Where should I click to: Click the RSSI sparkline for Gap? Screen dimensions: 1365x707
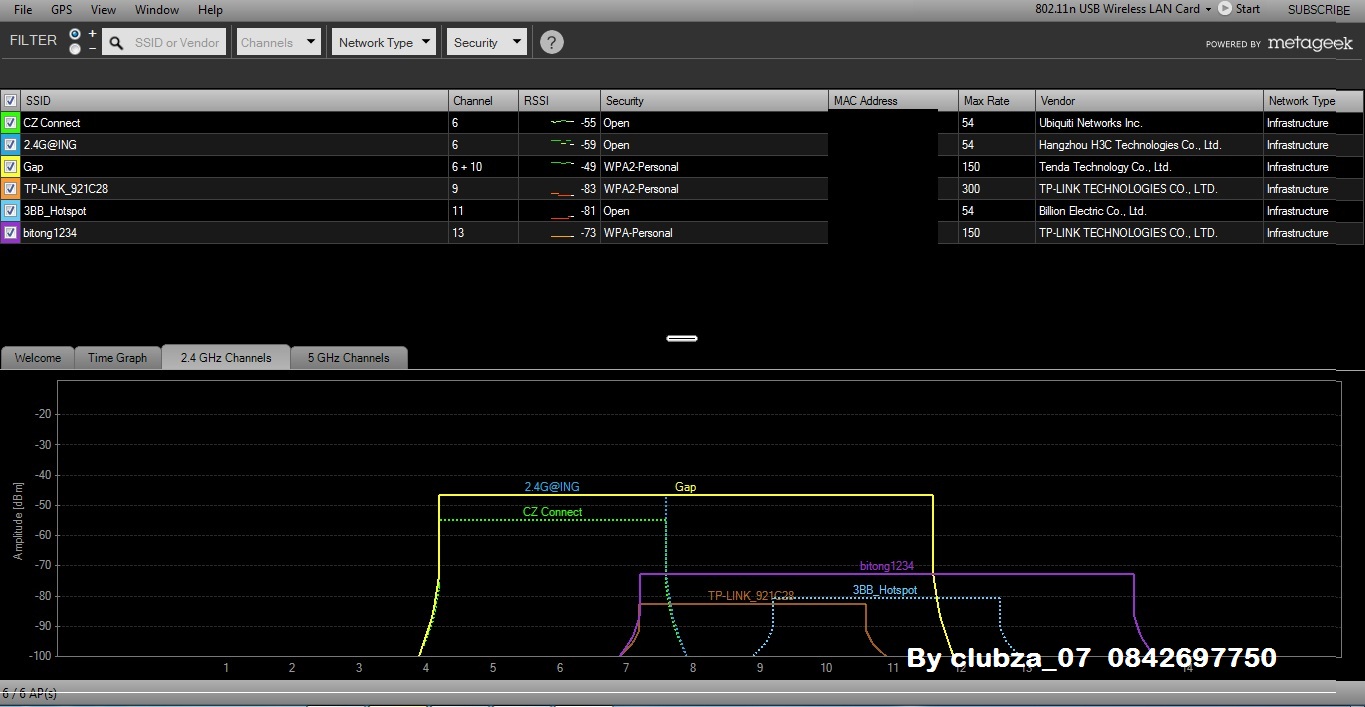562,165
